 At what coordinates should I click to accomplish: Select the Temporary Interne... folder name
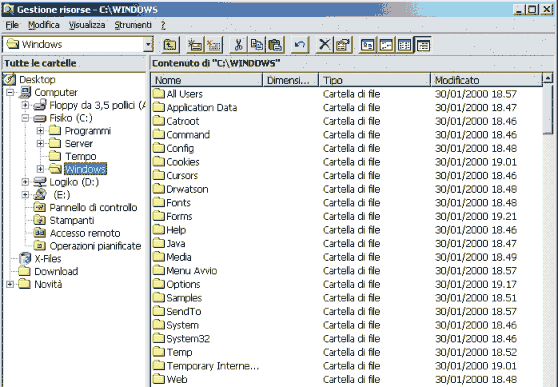[x=213, y=366]
